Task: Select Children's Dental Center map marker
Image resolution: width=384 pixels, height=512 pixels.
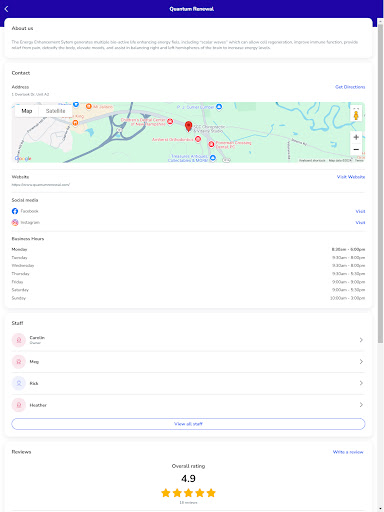Action: tap(170, 121)
